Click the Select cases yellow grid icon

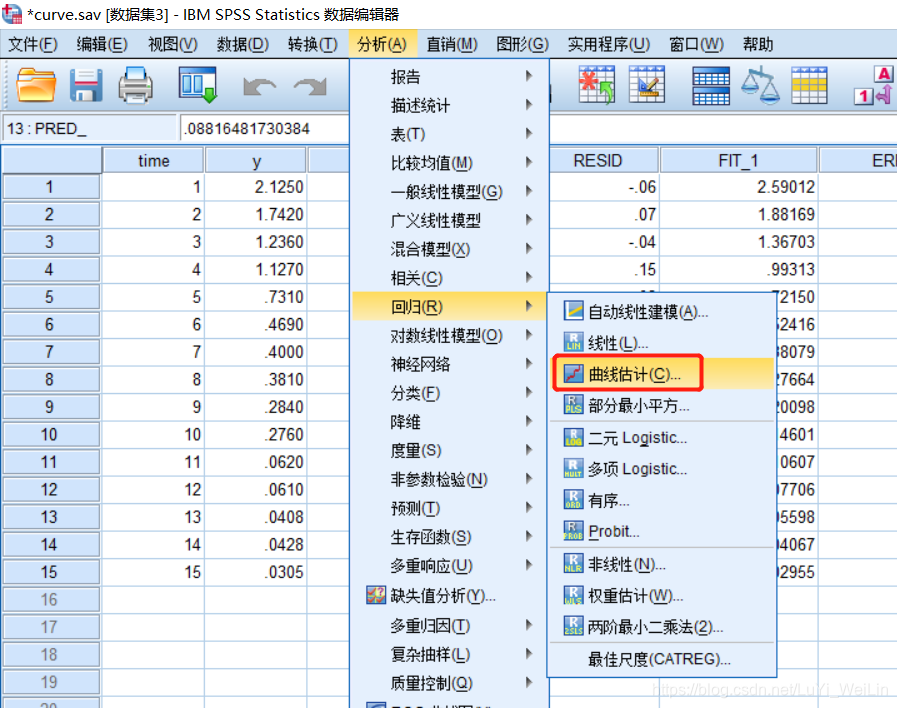pyautogui.click(x=809, y=85)
